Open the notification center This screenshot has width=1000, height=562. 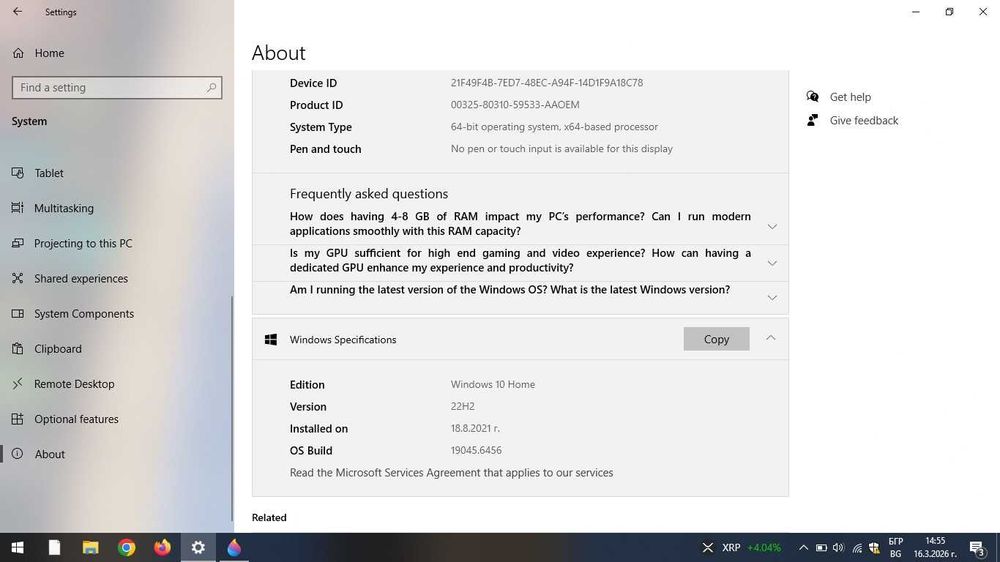(x=978, y=547)
